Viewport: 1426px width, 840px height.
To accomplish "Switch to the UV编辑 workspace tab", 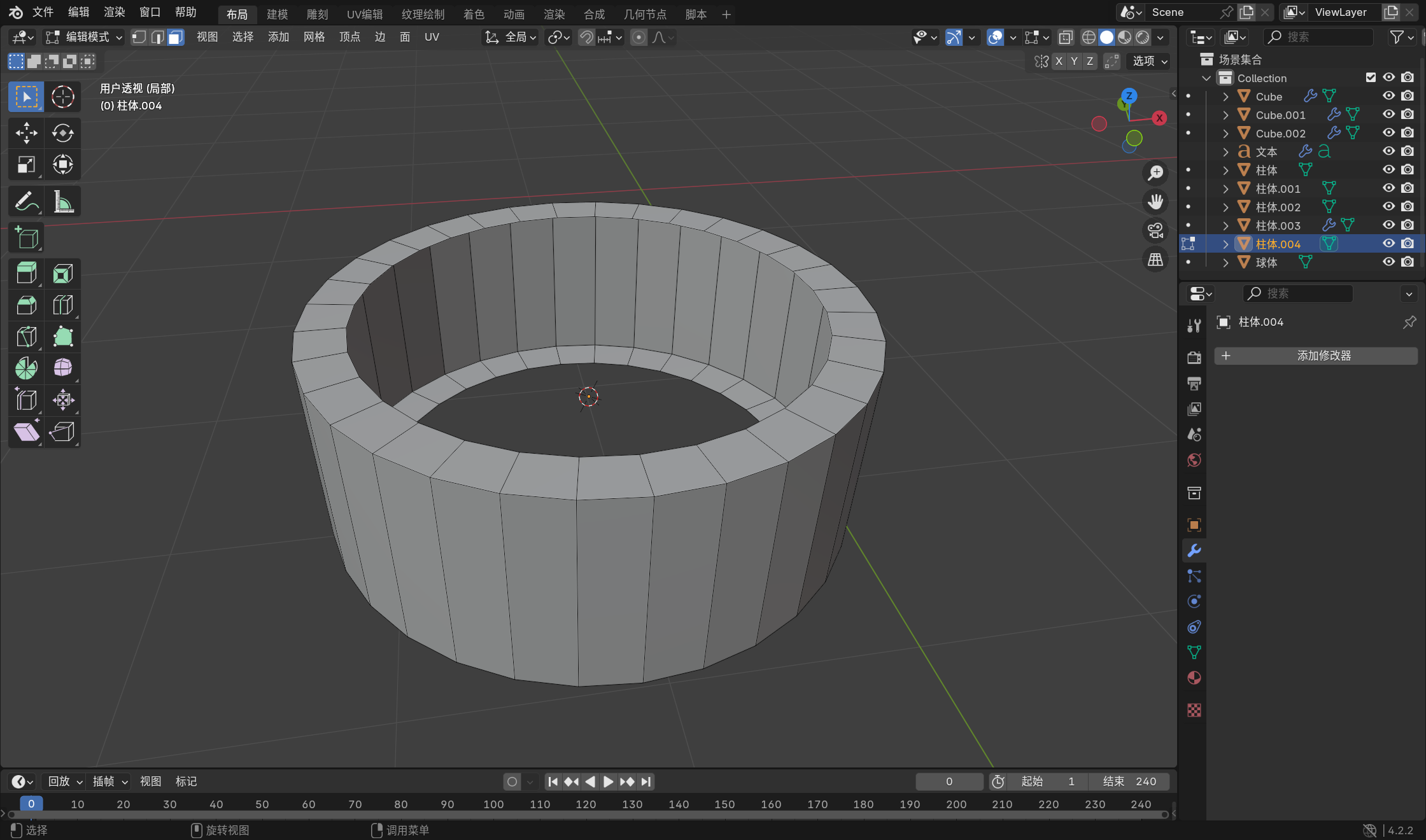I will point(365,14).
